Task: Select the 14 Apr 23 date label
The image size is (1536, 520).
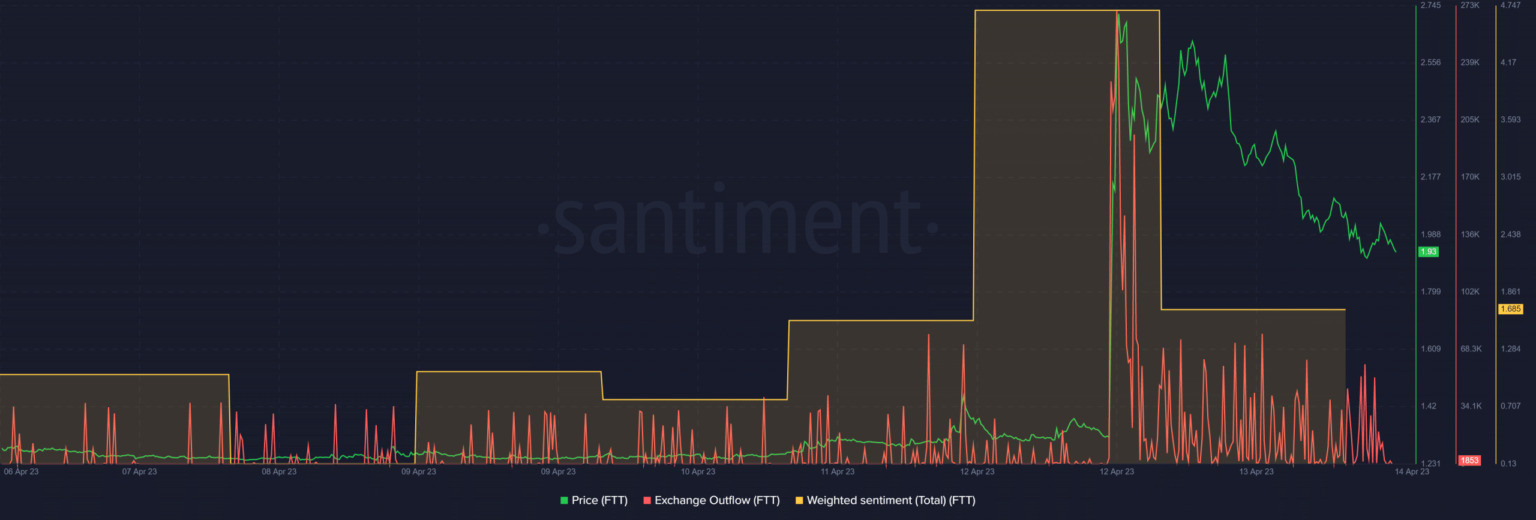Action: point(1411,471)
